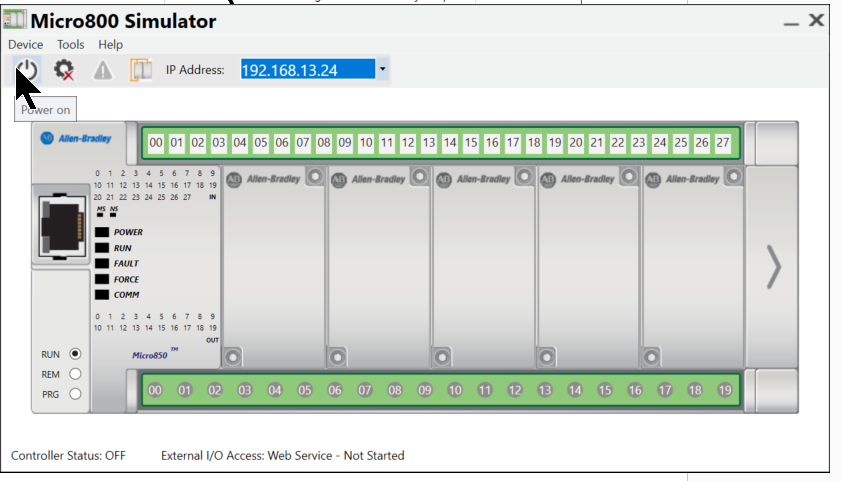841x481 pixels.
Task: Click input terminal 24 on top strip
Action: (x=660, y=143)
